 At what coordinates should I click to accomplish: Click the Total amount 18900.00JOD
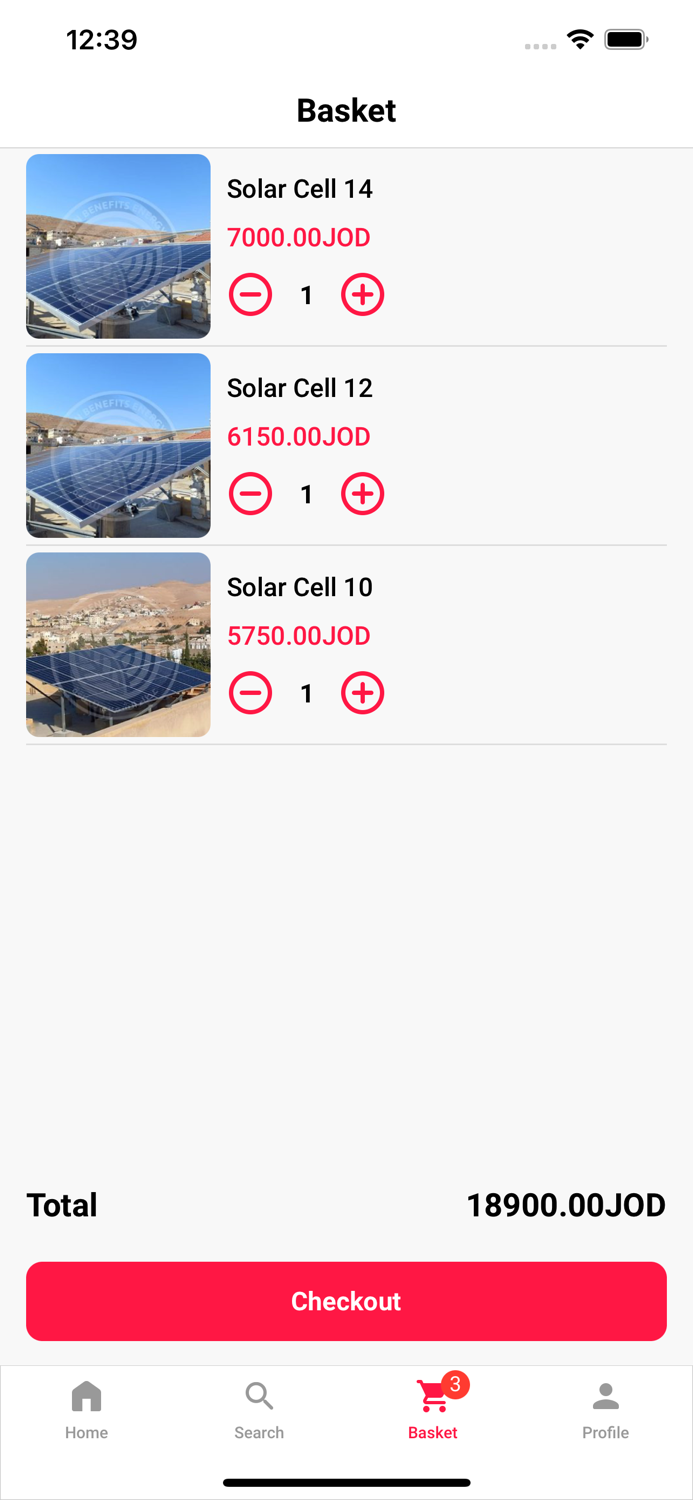tap(567, 1205)
